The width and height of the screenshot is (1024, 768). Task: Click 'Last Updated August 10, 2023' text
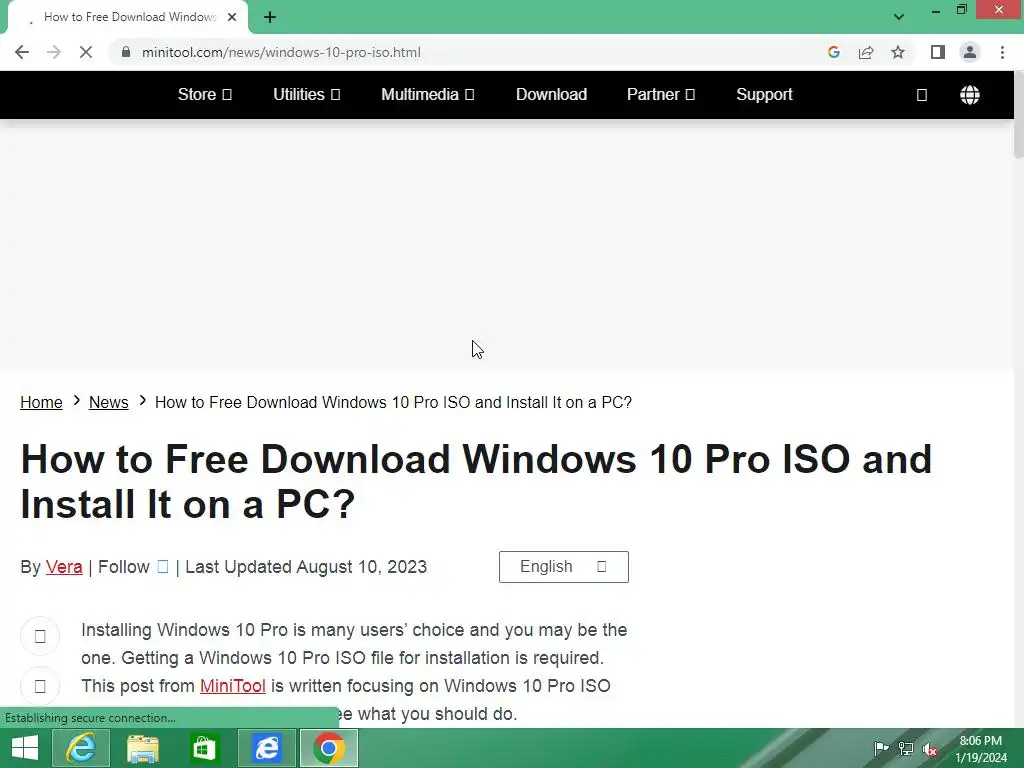306,567
